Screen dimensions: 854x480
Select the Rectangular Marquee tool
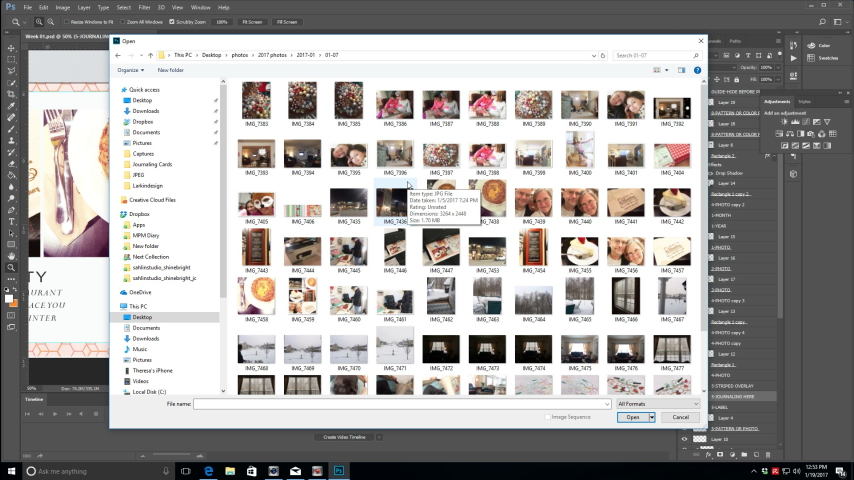point(11,59)
